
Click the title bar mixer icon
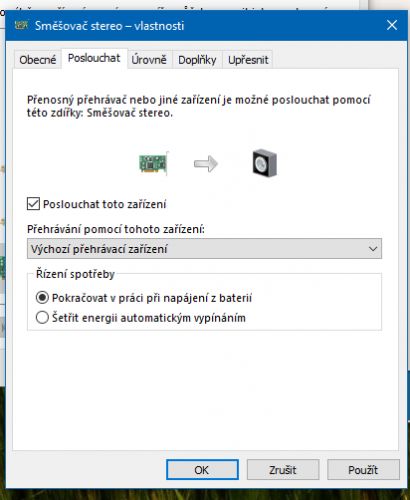[22, 25]
